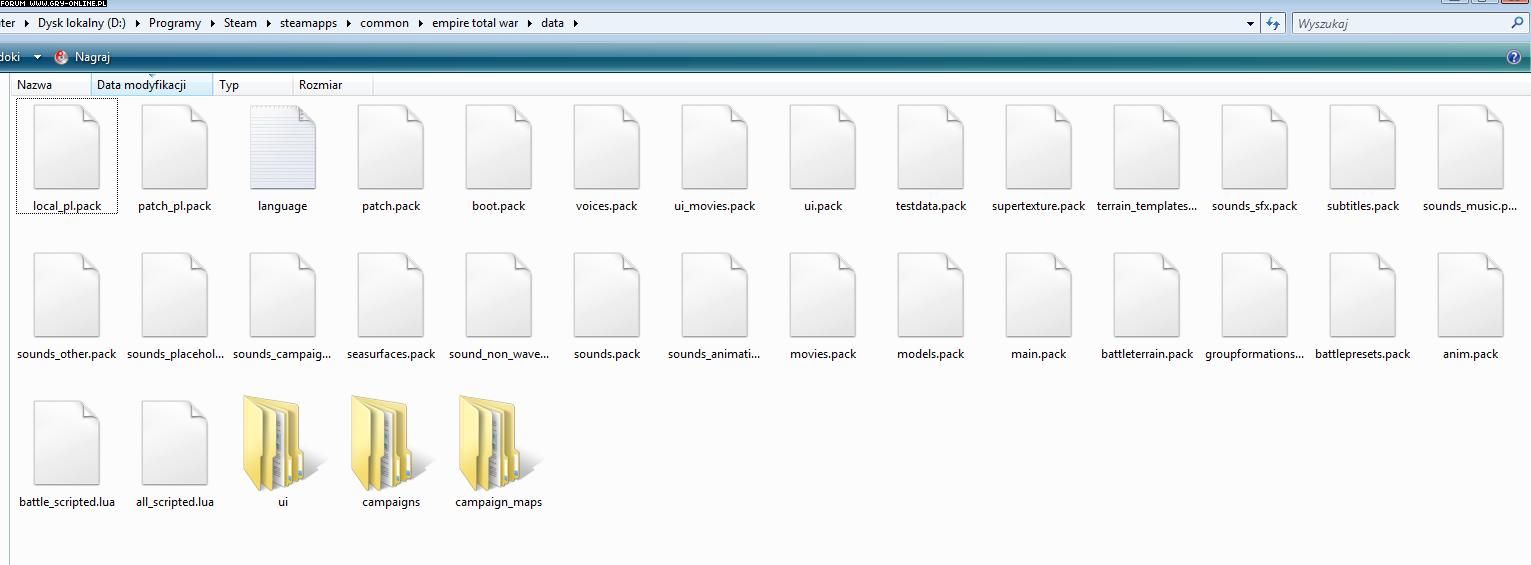The width and height of the screenshot is (1531, 565).
Task: Select the sounds_sfx.pack file icon
Action: click(1255, 147)
